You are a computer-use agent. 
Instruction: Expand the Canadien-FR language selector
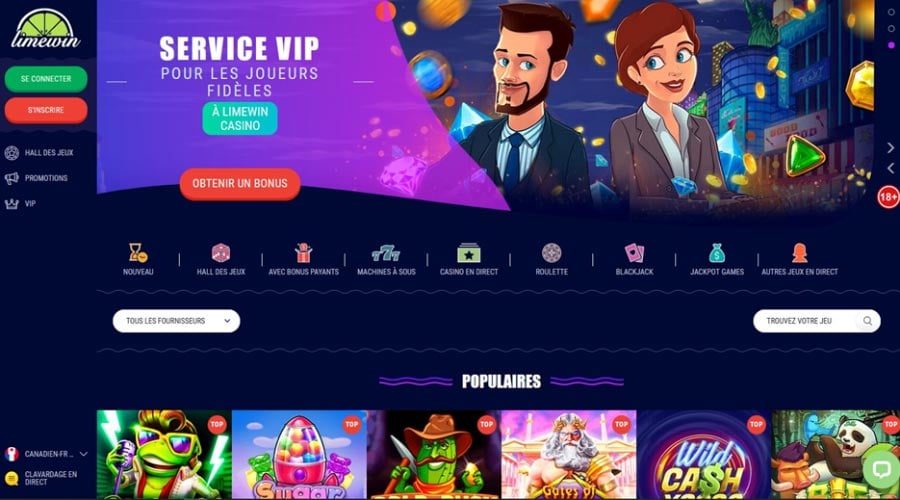pos(46,454)
